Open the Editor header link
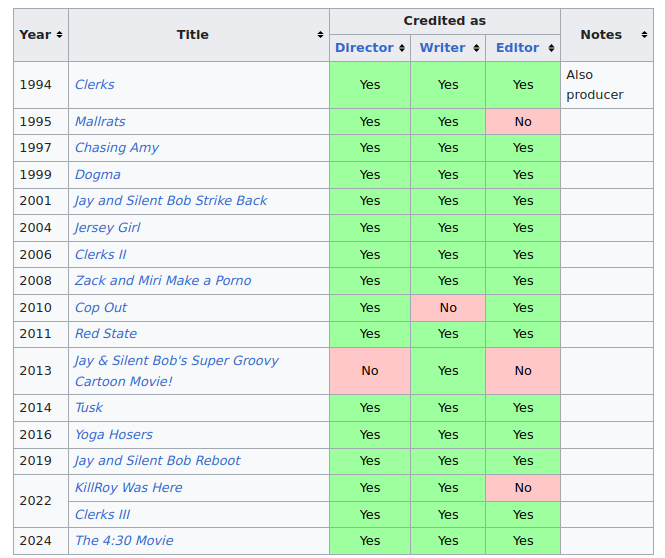The image size is (665, 558). point(517,48)
